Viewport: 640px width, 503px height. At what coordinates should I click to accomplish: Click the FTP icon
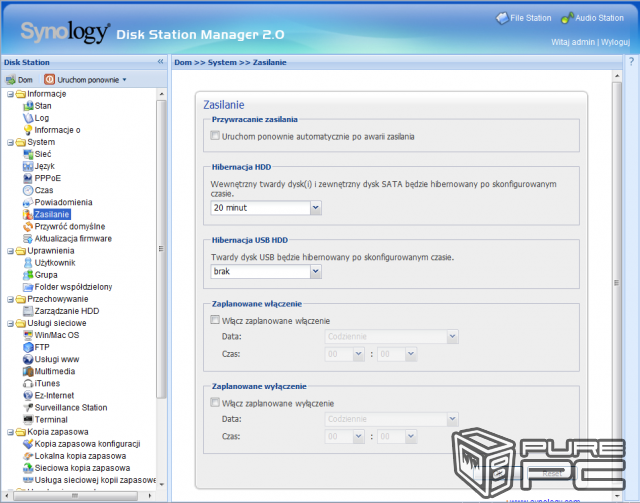(28, 347)
